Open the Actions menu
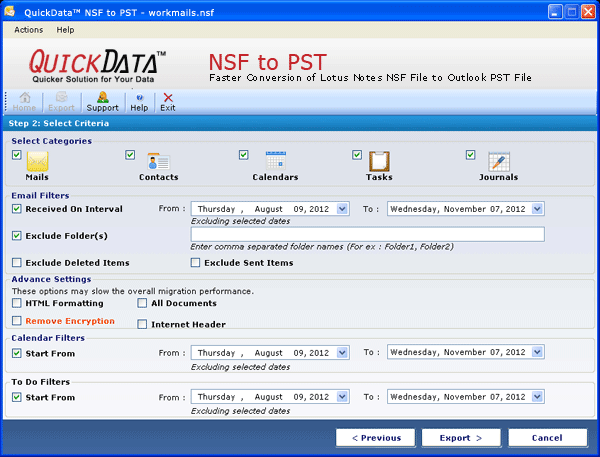 tap(29, 30)
